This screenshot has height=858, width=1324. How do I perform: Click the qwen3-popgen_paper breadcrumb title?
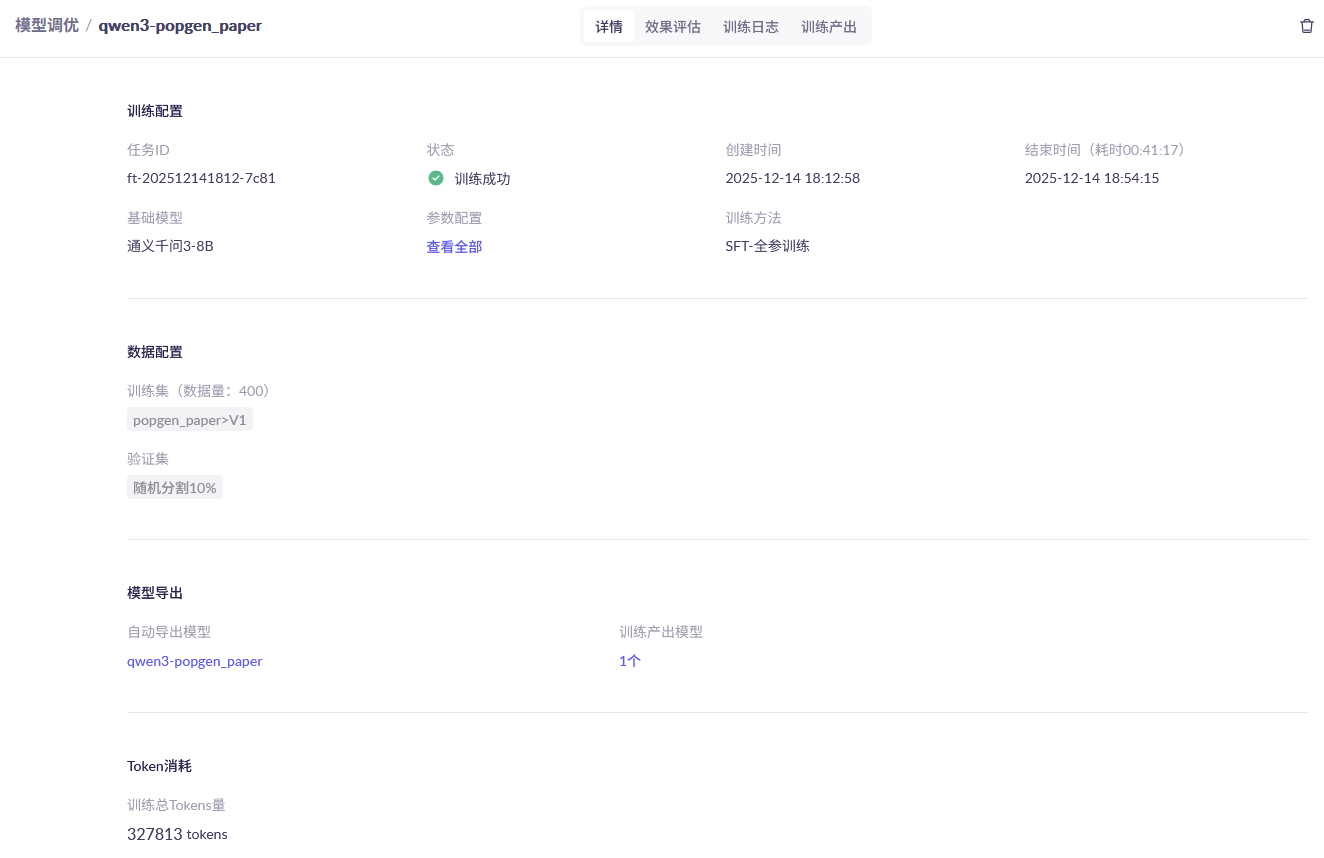coord(180,26)
